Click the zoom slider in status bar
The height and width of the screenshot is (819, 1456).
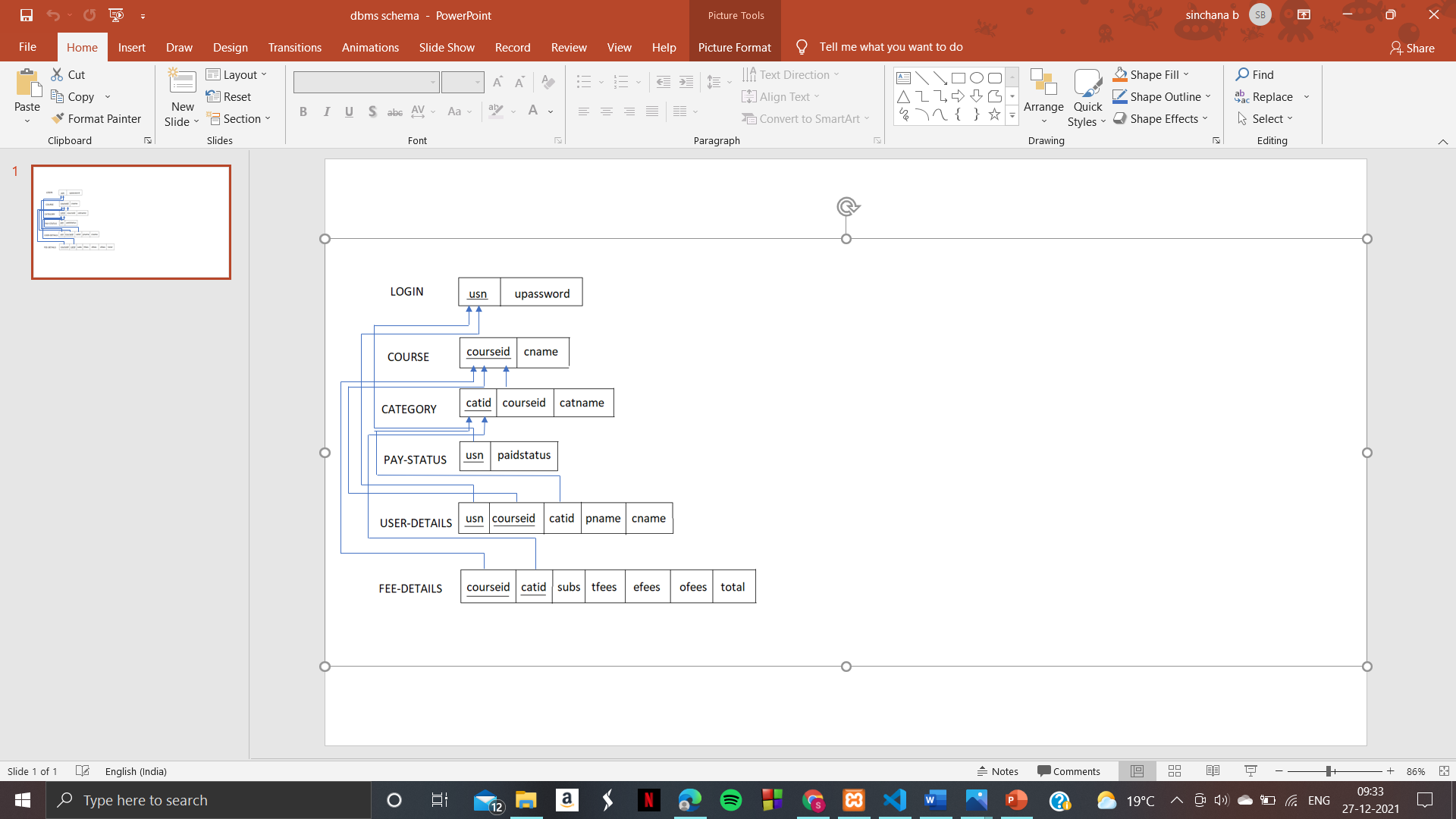click(1329, 771)
